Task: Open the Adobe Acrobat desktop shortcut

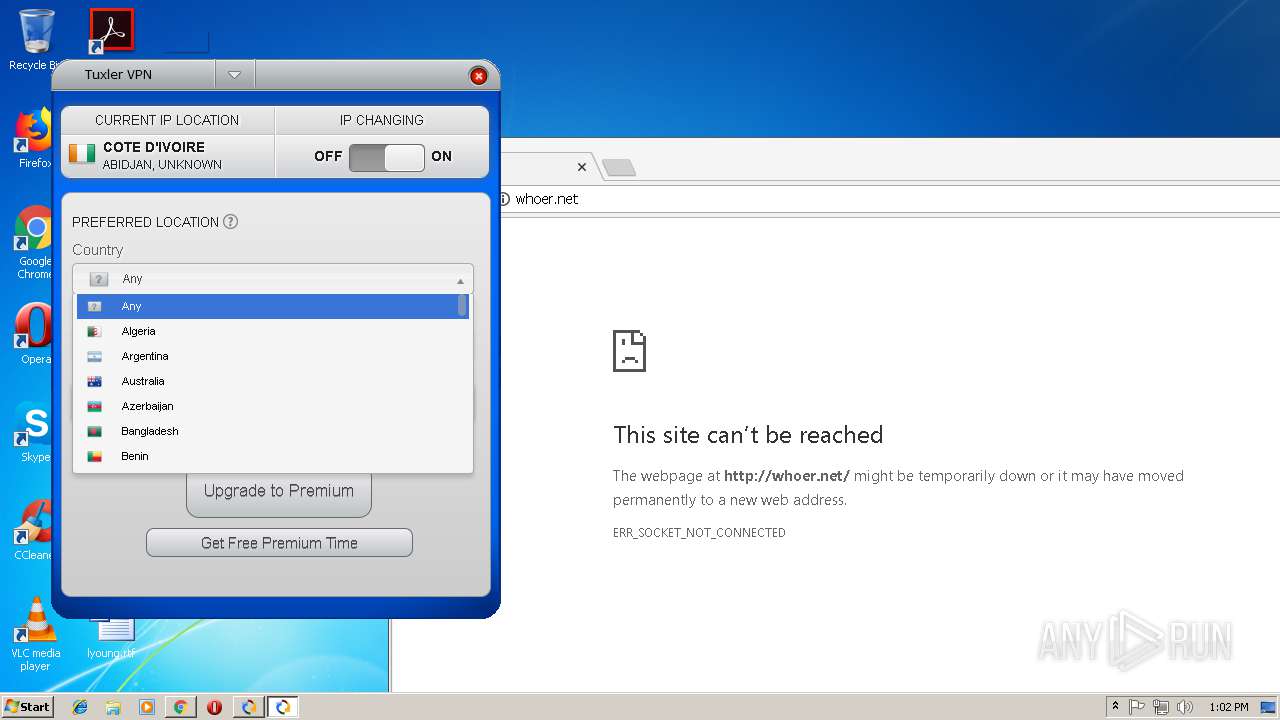Action: [x=111, y=30]
